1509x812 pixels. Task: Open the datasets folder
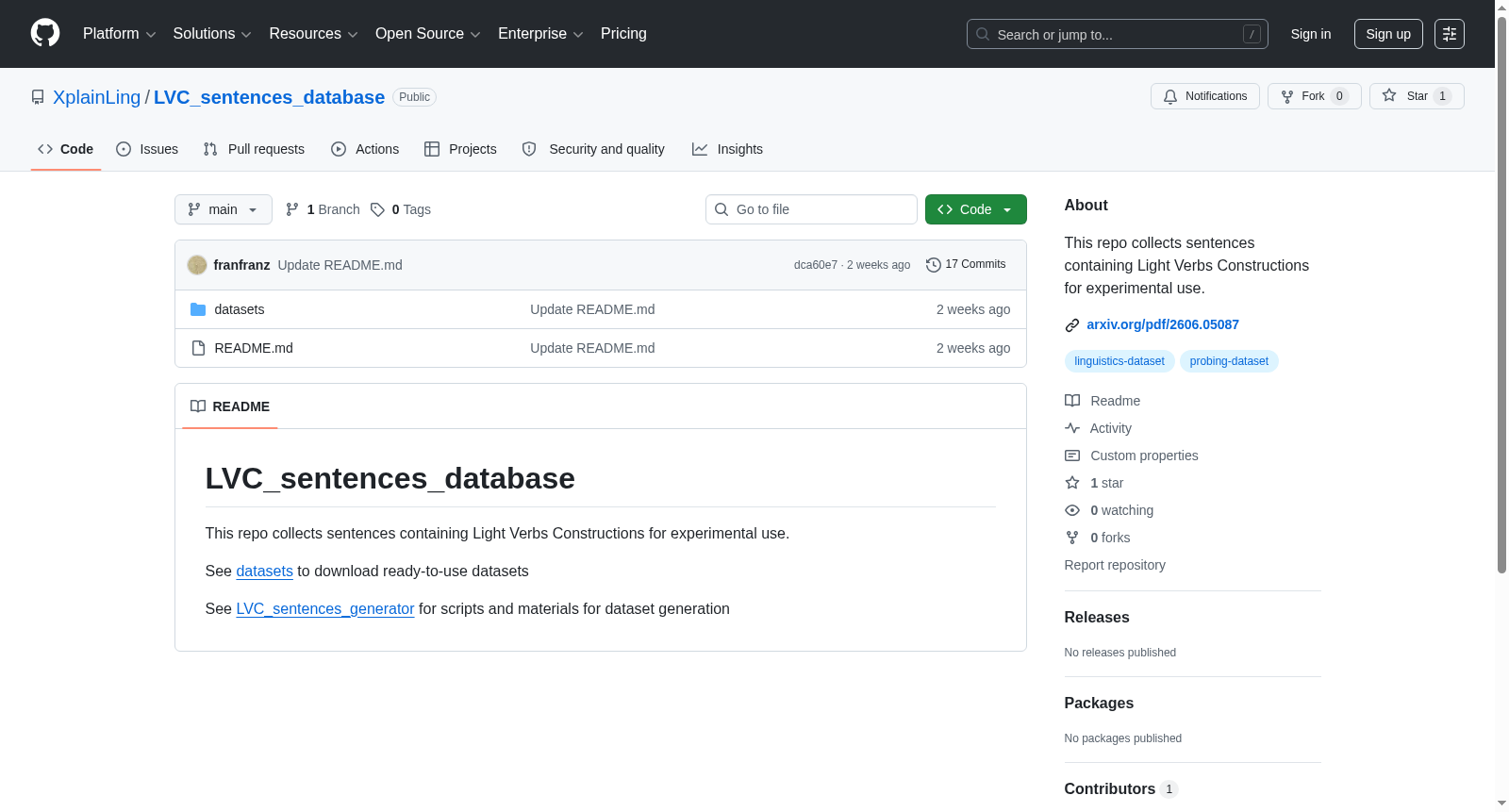[x=240, y=309]
